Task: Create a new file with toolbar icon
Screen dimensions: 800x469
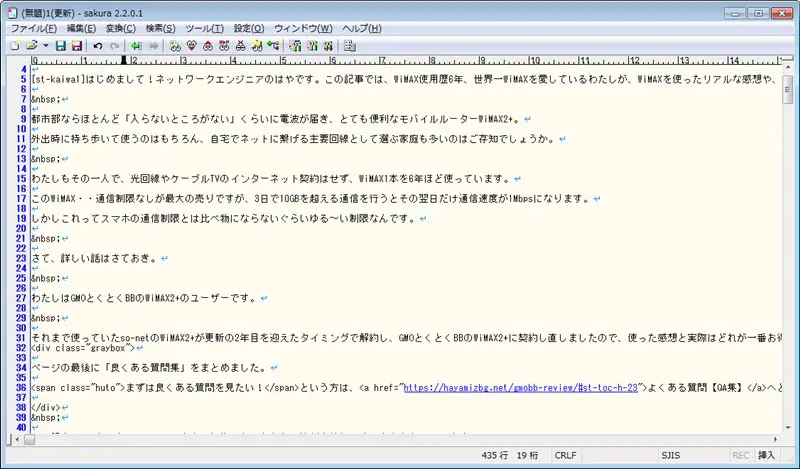Action: (x=14, y=45)
